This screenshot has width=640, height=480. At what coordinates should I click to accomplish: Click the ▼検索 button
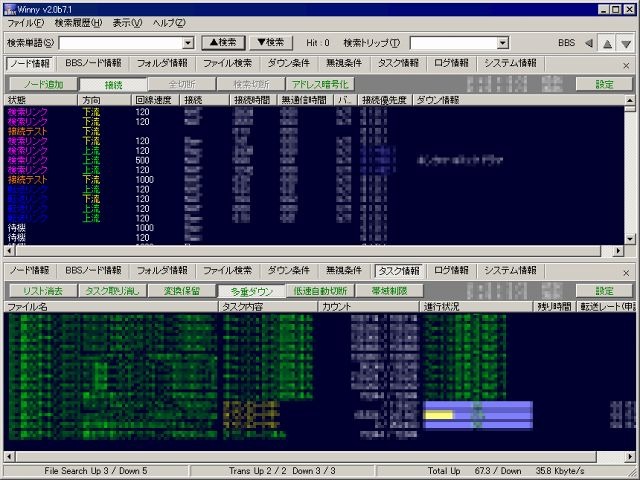pos(271,42)
